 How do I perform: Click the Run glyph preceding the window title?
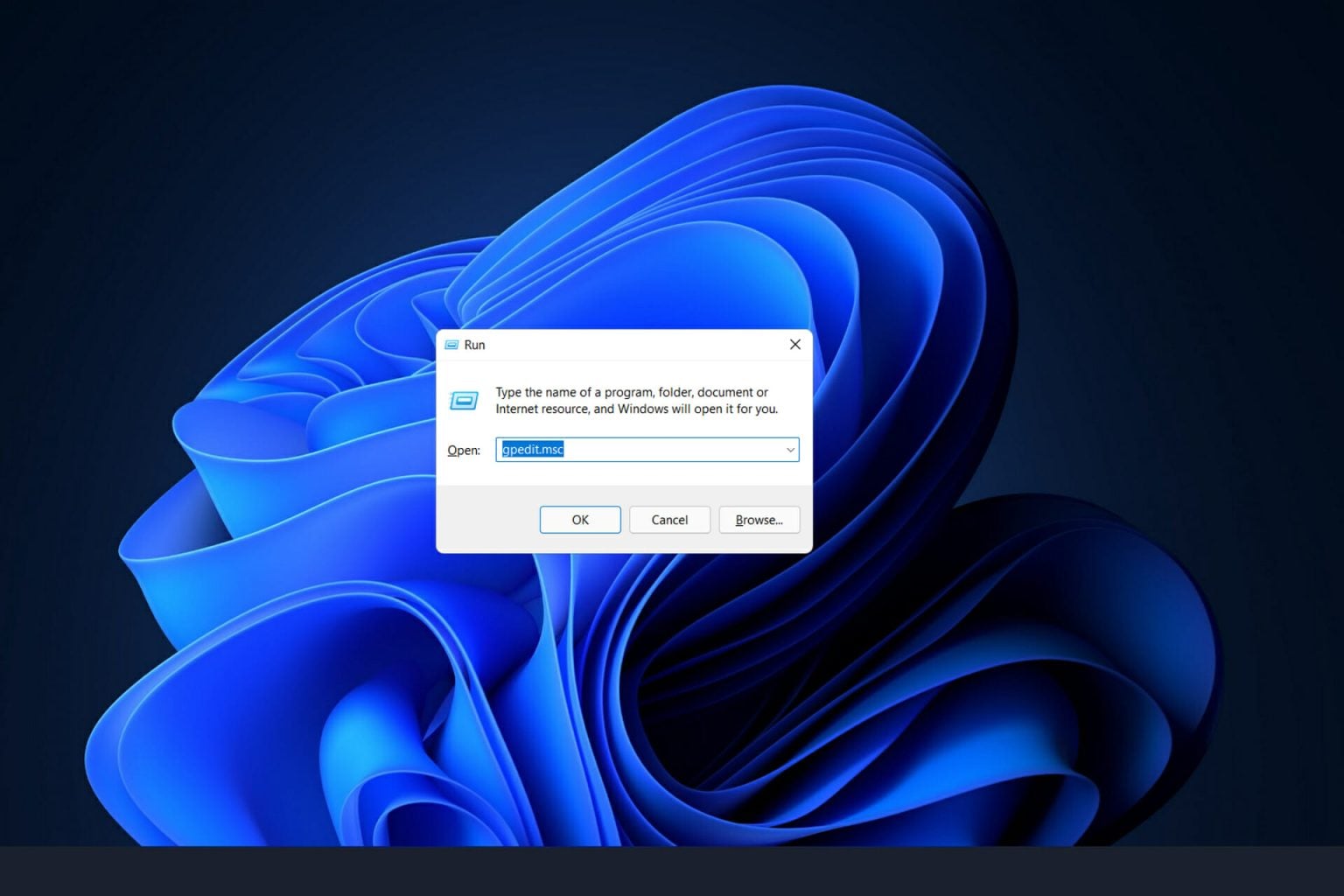click(x=451, y=344)
